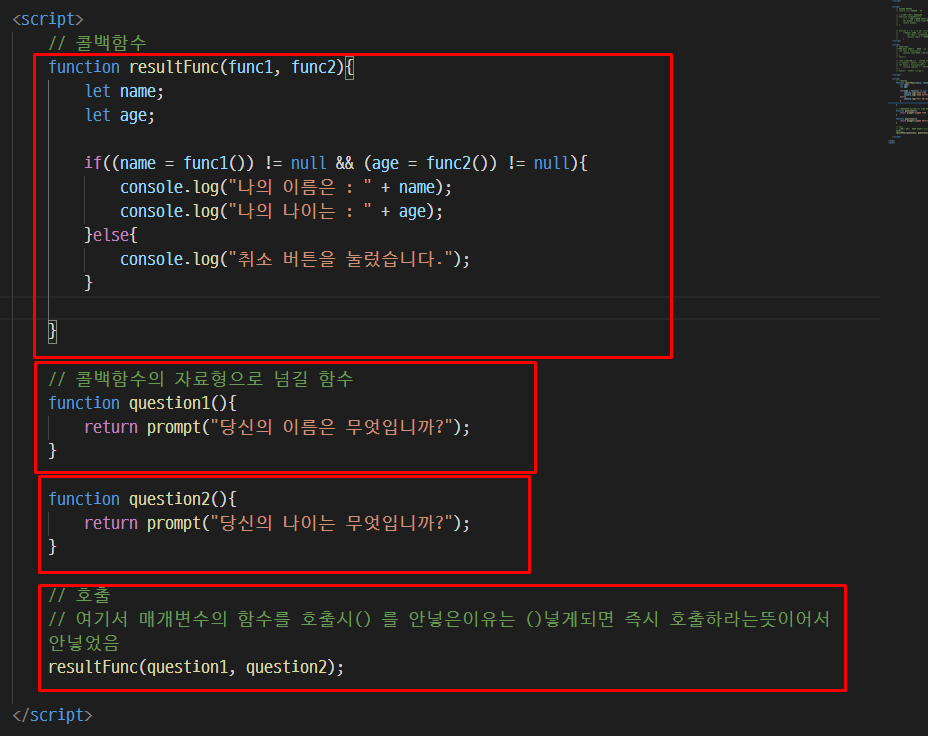The width and height of the screenshot is (928, 736).
Task: Click the comment starting '// 여기서 매개변수의'
Action: coord(439,619)
